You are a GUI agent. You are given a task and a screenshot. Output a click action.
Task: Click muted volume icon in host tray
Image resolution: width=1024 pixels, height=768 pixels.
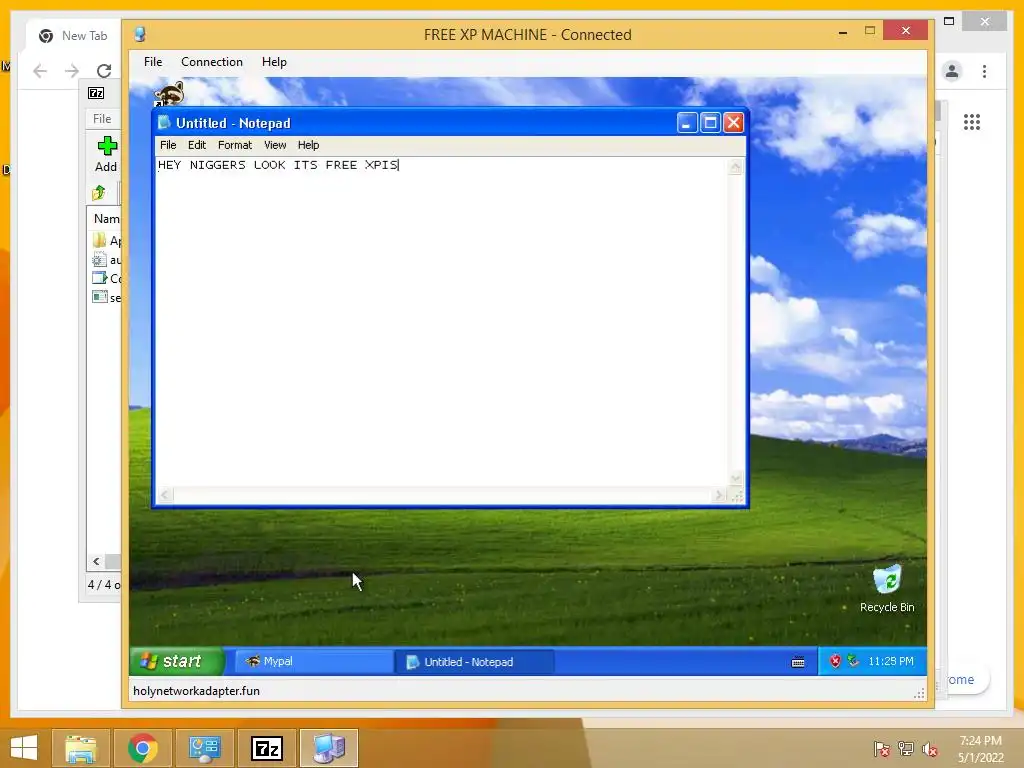click(x=930, y=749)
